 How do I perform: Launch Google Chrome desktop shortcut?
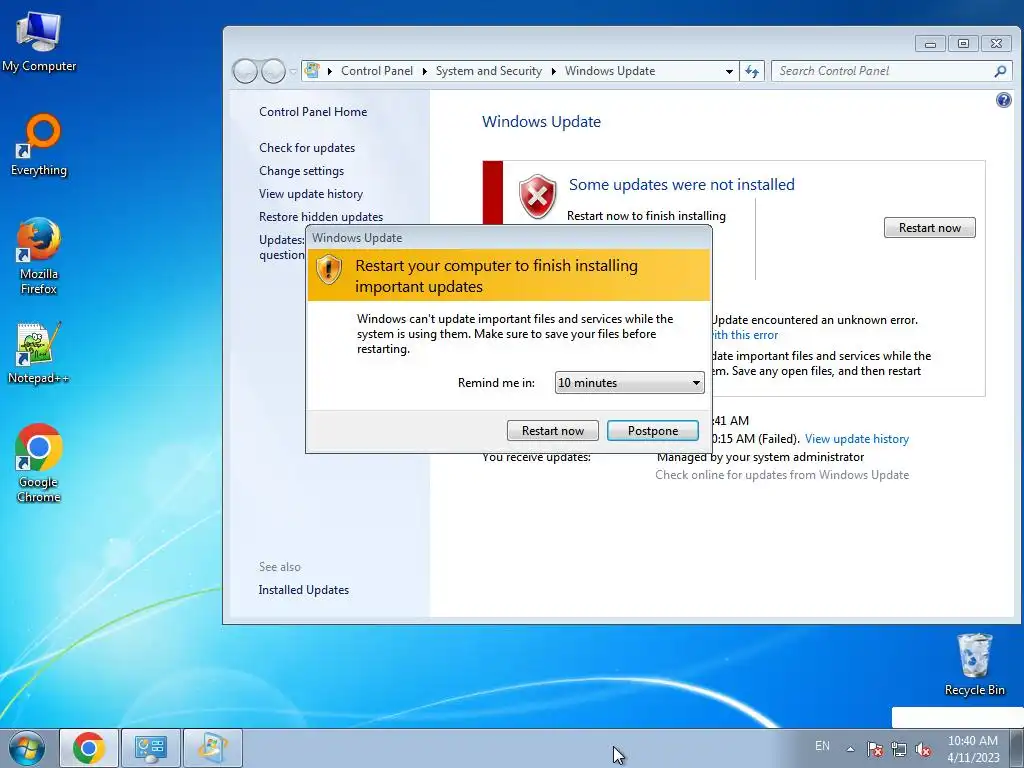39,463
